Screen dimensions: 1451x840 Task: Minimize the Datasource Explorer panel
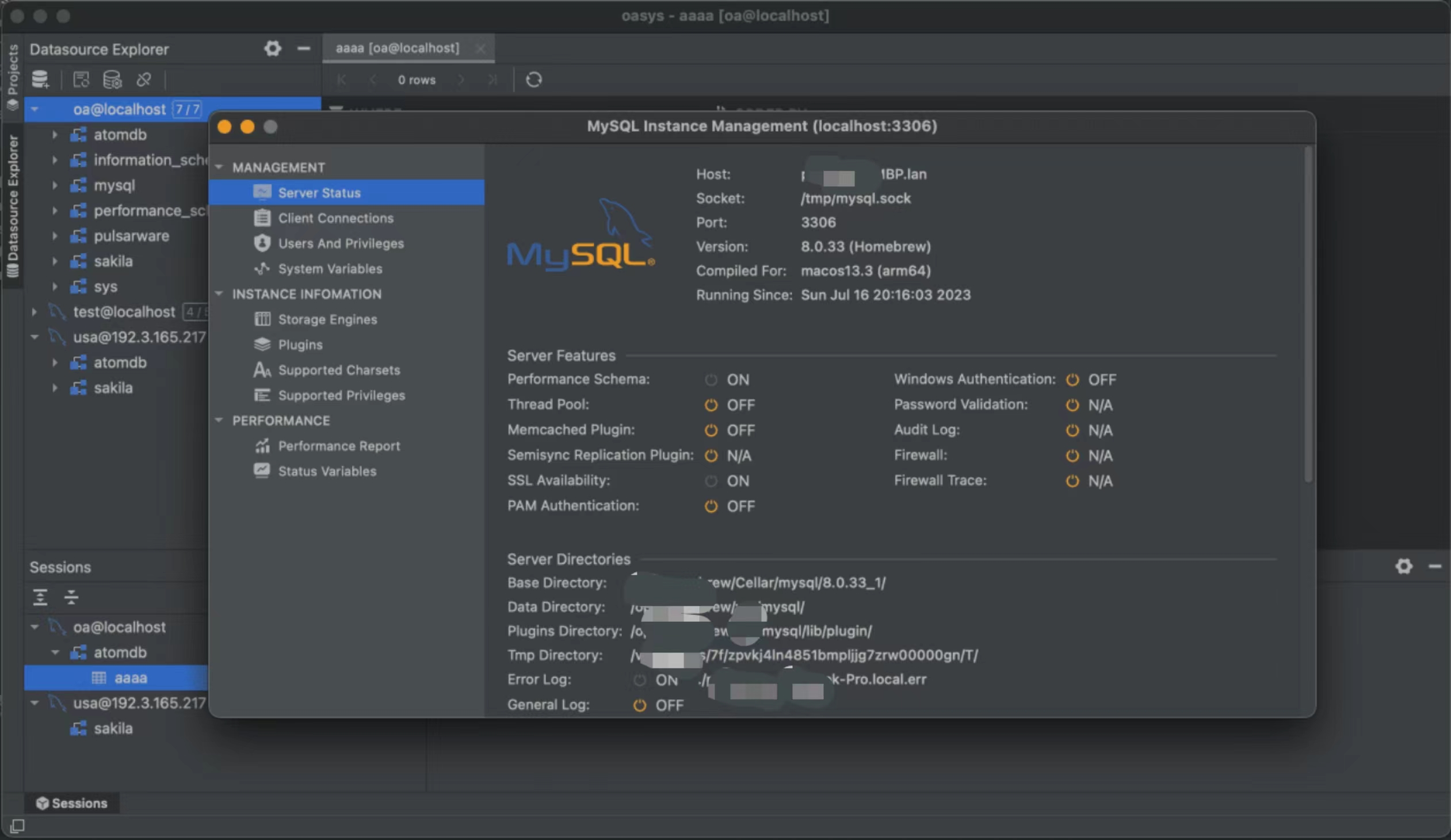[303, 48]
